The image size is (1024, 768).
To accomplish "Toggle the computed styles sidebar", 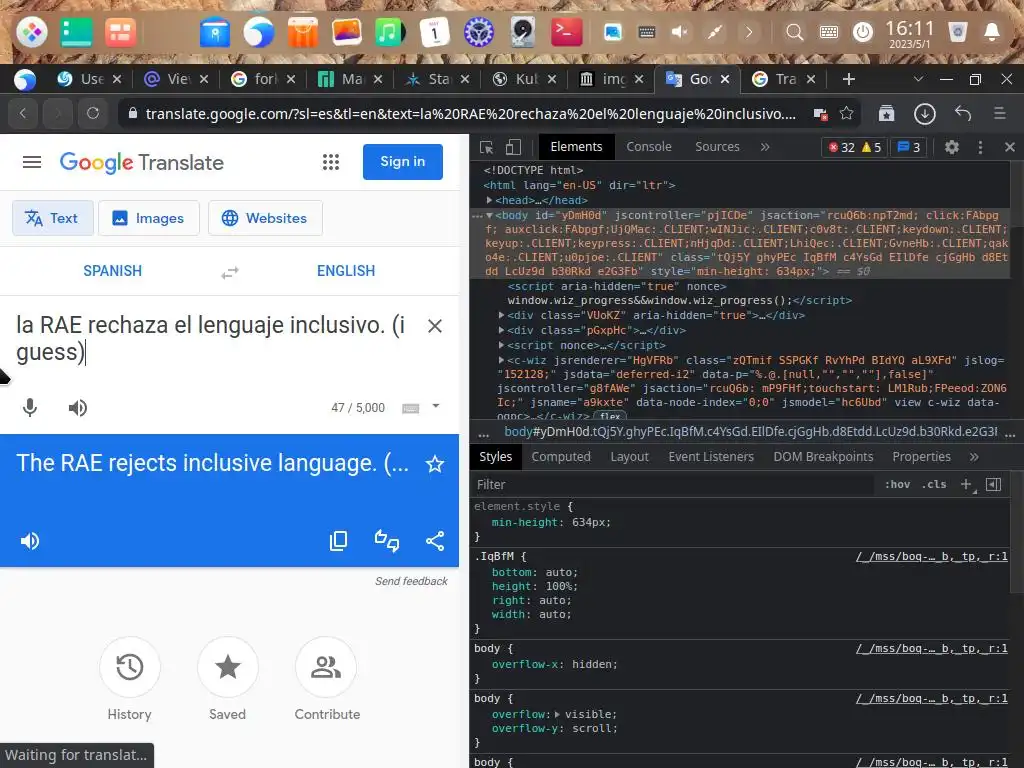I will point(993,484).
